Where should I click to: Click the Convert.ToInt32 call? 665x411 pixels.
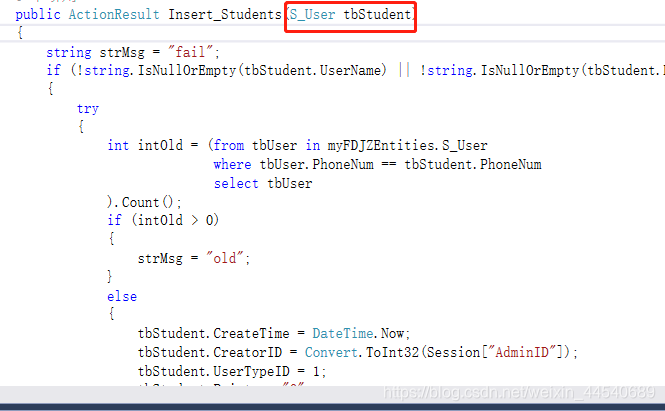pos(362,352)
